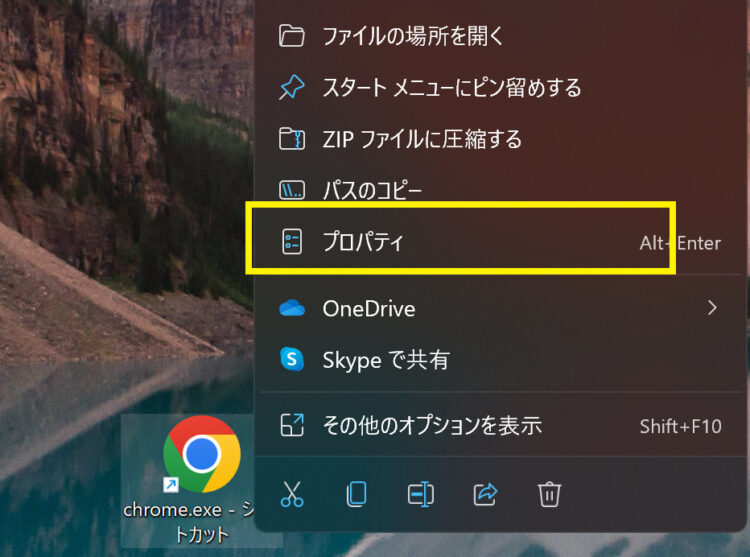Click the folder icon beside ファイルの場所を開く
Image resolution: width=750 pixels, height=557 pixels.
291,36
